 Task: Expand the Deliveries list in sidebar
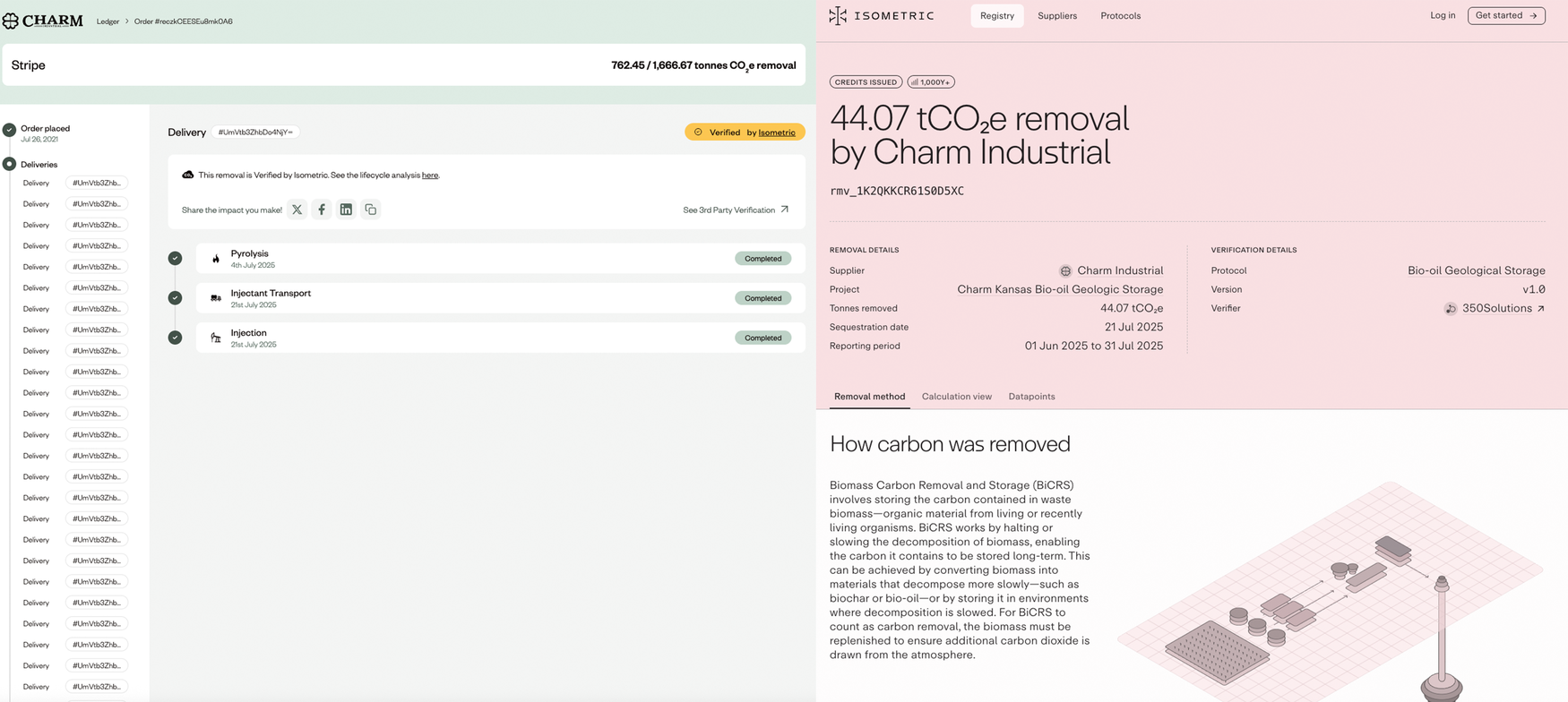(x=39, y=165)
